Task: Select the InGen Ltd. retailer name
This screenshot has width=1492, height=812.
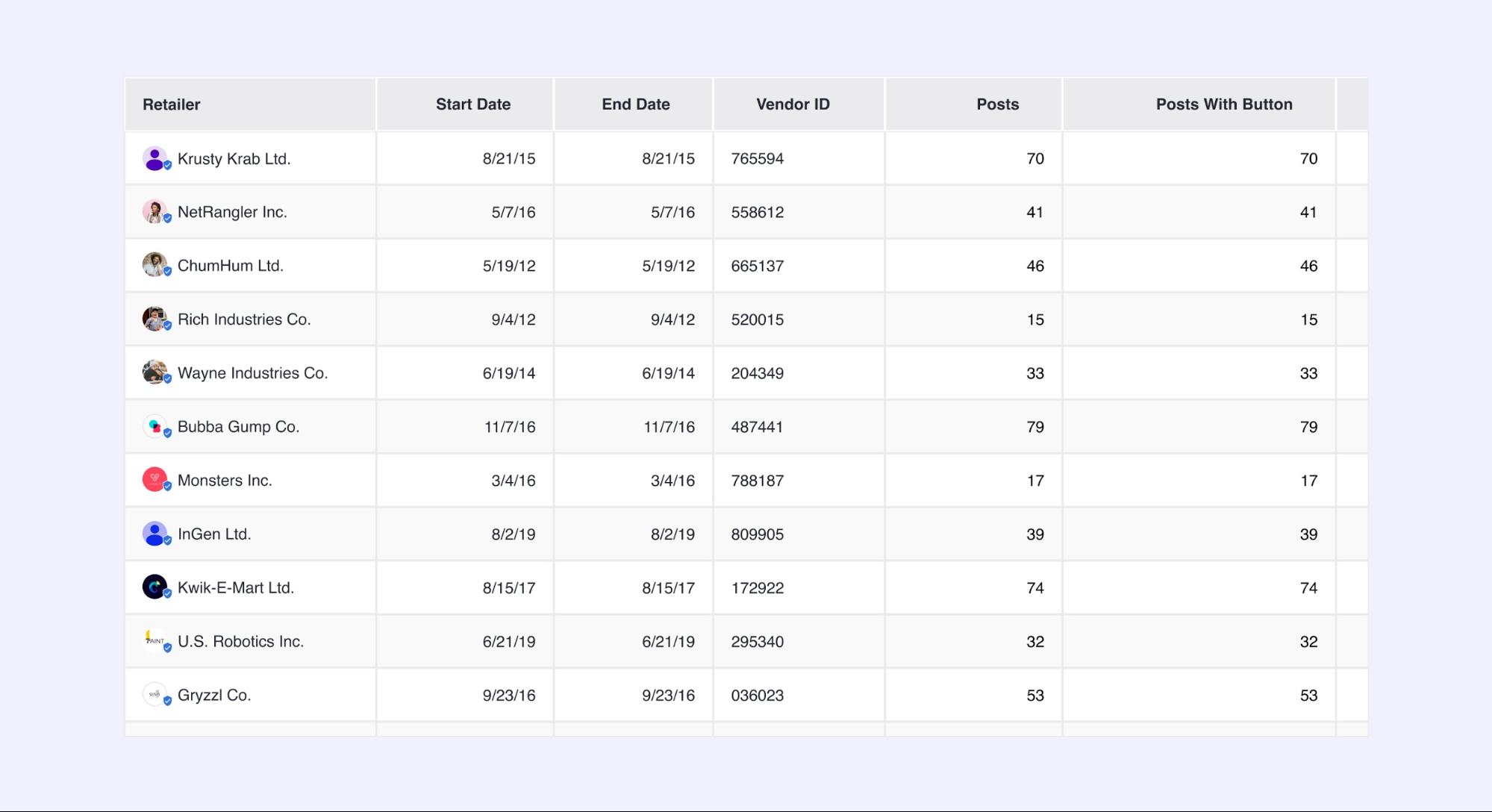Action: pyautogui.click(x=214, y=534)
